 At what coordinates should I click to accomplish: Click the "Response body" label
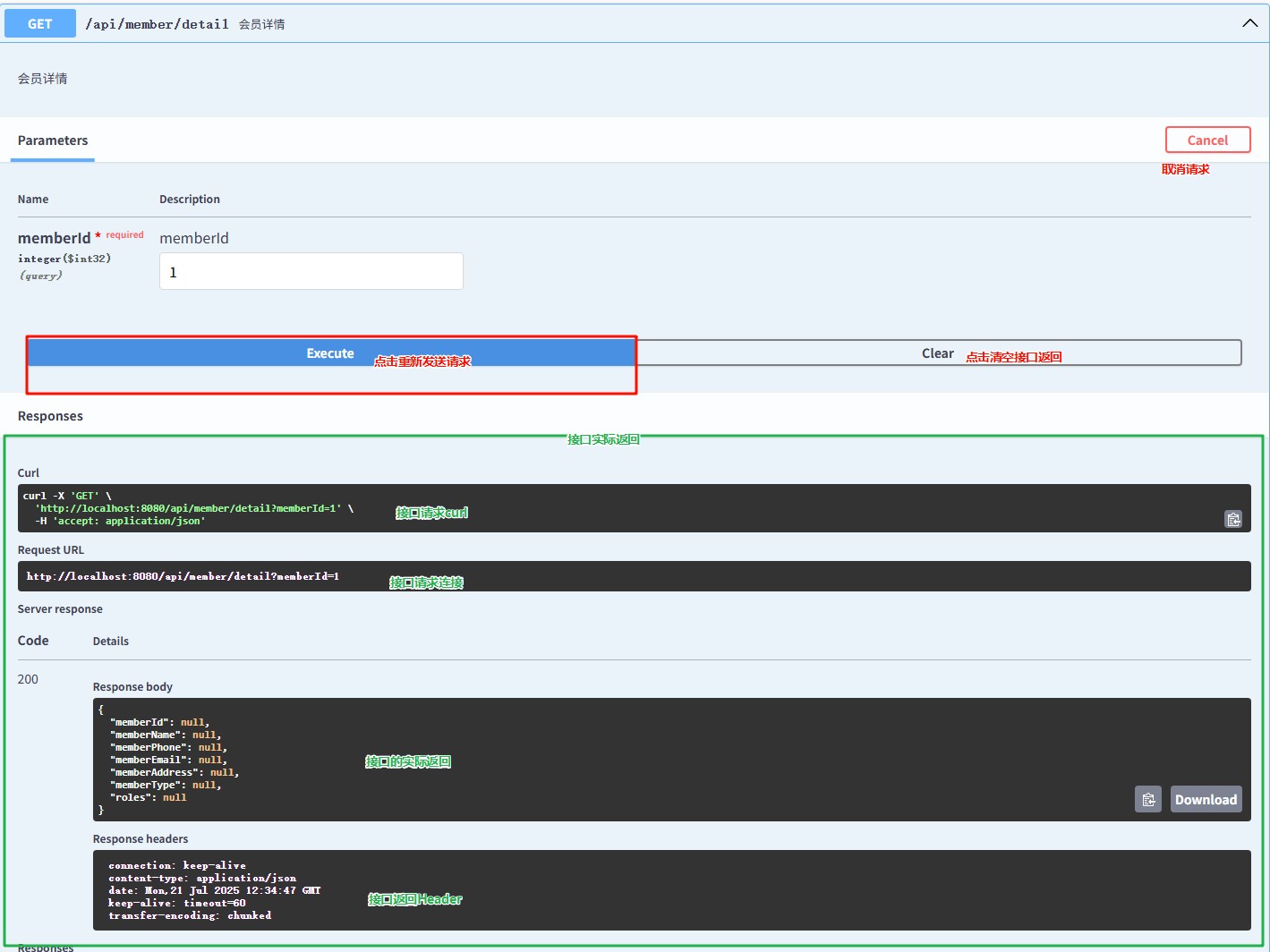click(x=132, y=686)
